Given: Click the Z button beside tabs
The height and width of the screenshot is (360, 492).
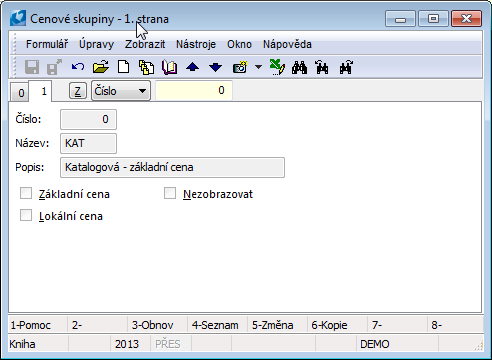Looking at the screenshot, I should [77, 91].
